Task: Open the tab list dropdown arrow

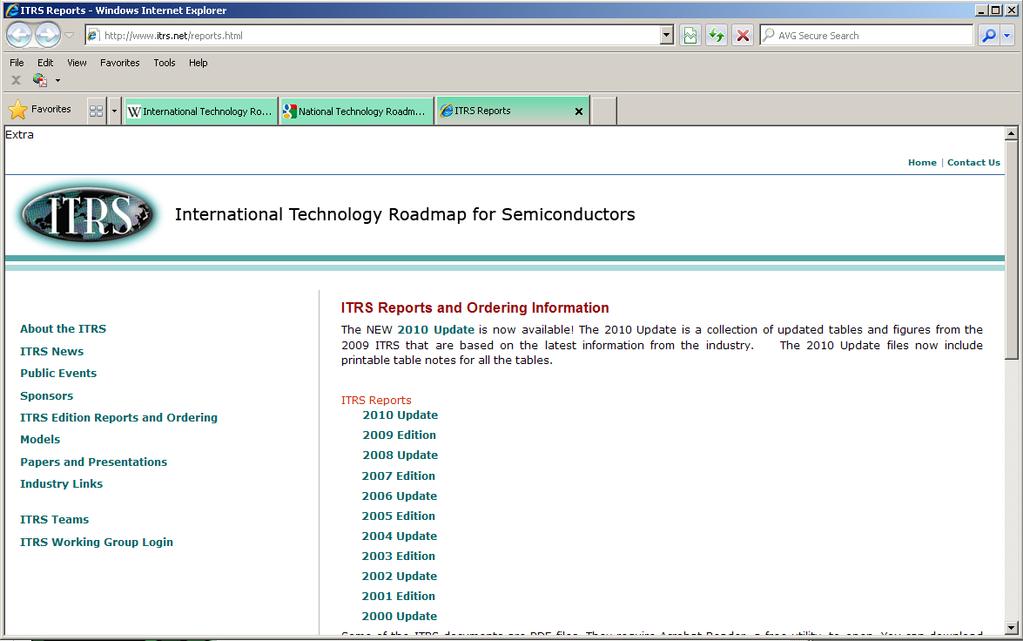Action: pyautogui.click(x=114, y=111)
